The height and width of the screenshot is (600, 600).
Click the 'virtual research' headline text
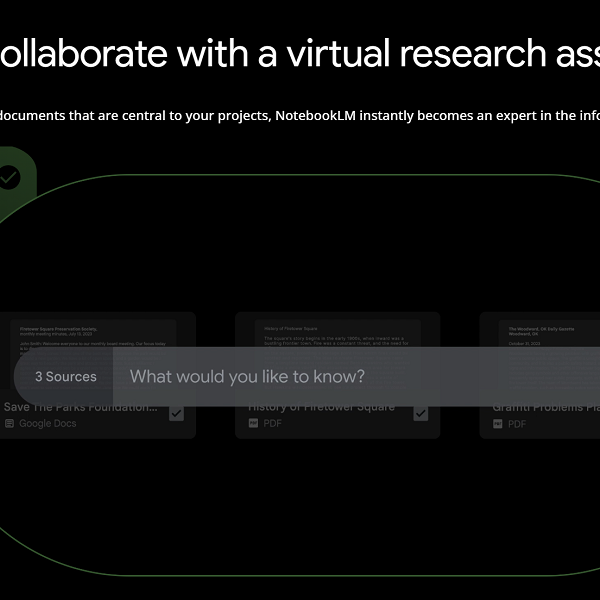417,54
